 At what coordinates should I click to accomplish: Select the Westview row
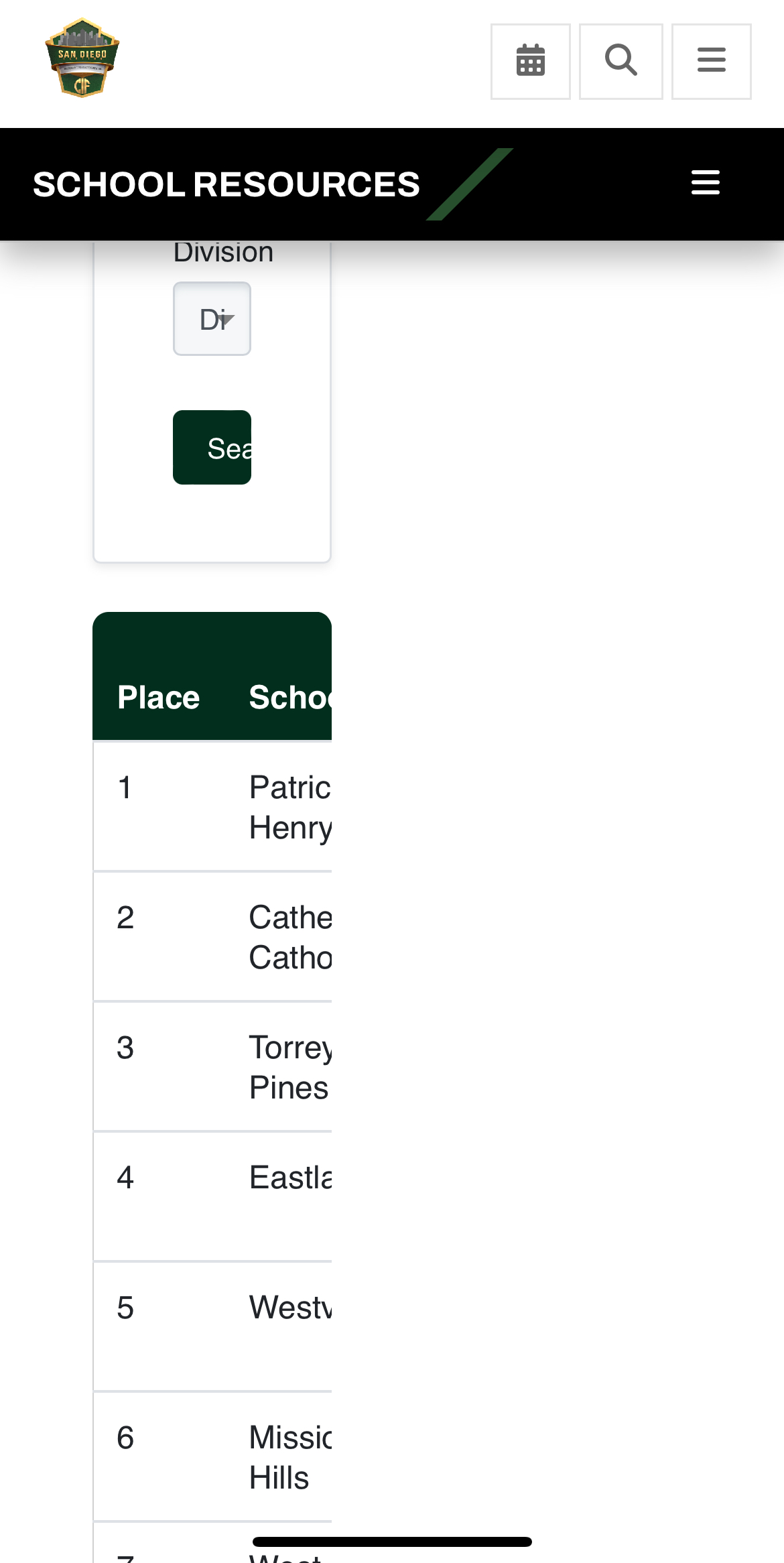[x=289, y=1308]
